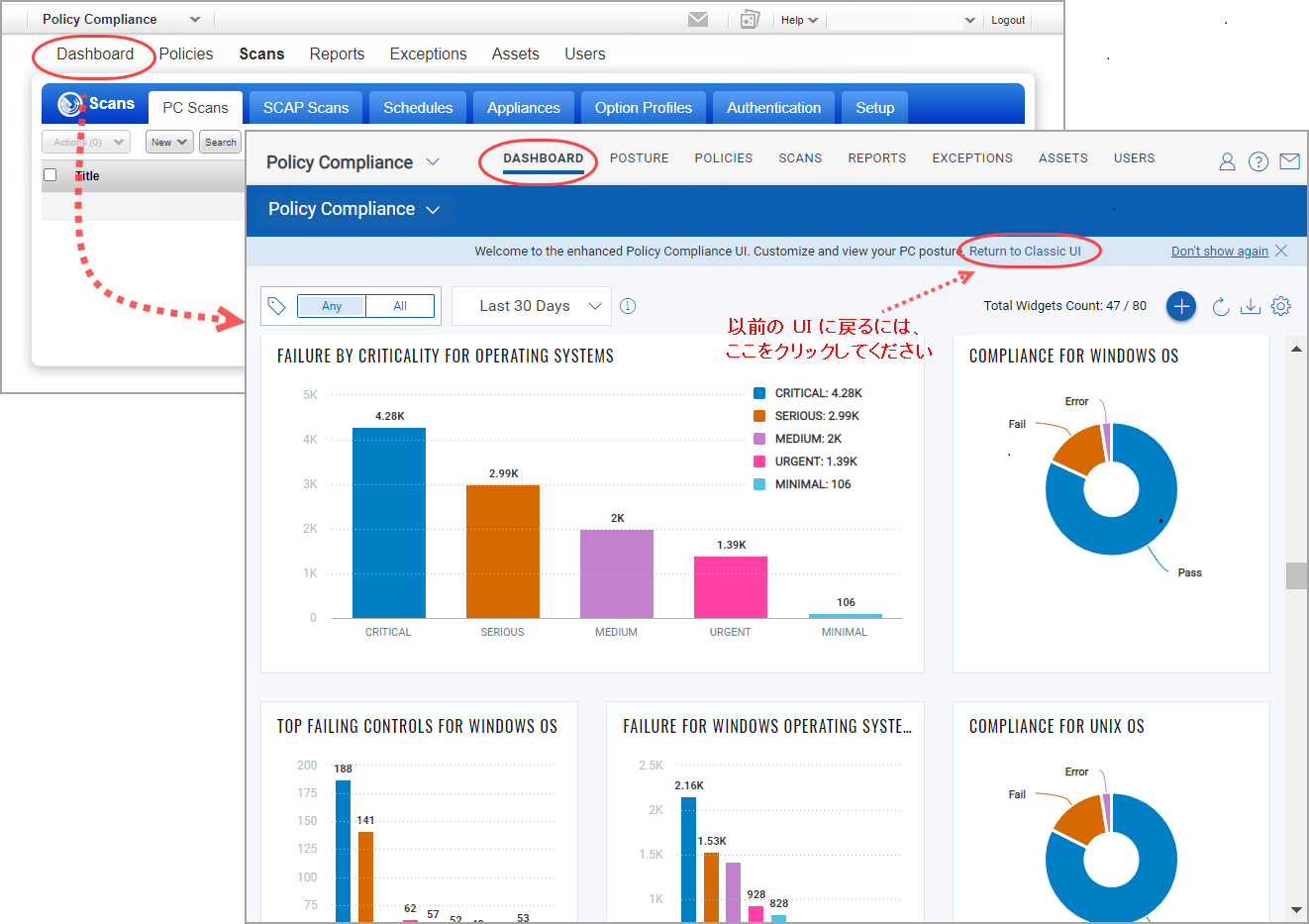Open Users in classic UI menu

585,54
